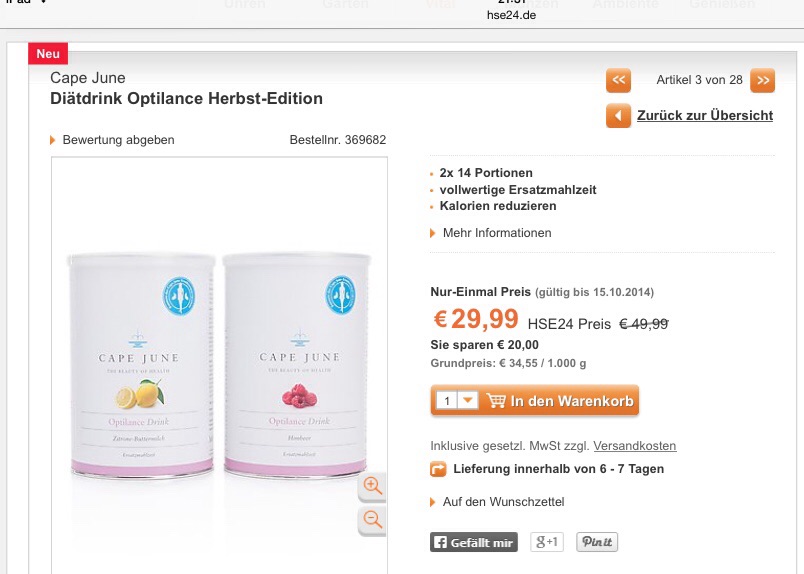Zoom in on the product image
The width and height of the screenshot is (804, 574).
[x=373, y=485]
